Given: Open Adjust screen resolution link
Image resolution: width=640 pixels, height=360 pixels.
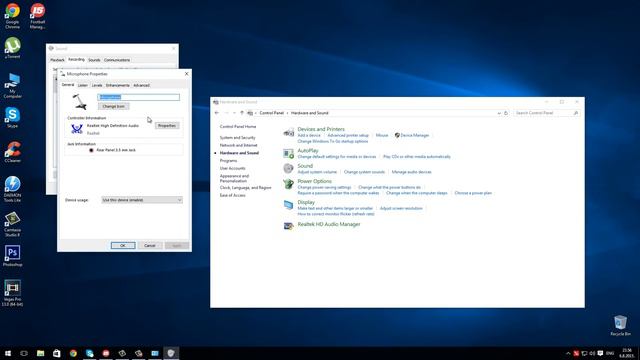Looking at the screenshot, I should 401,208.
